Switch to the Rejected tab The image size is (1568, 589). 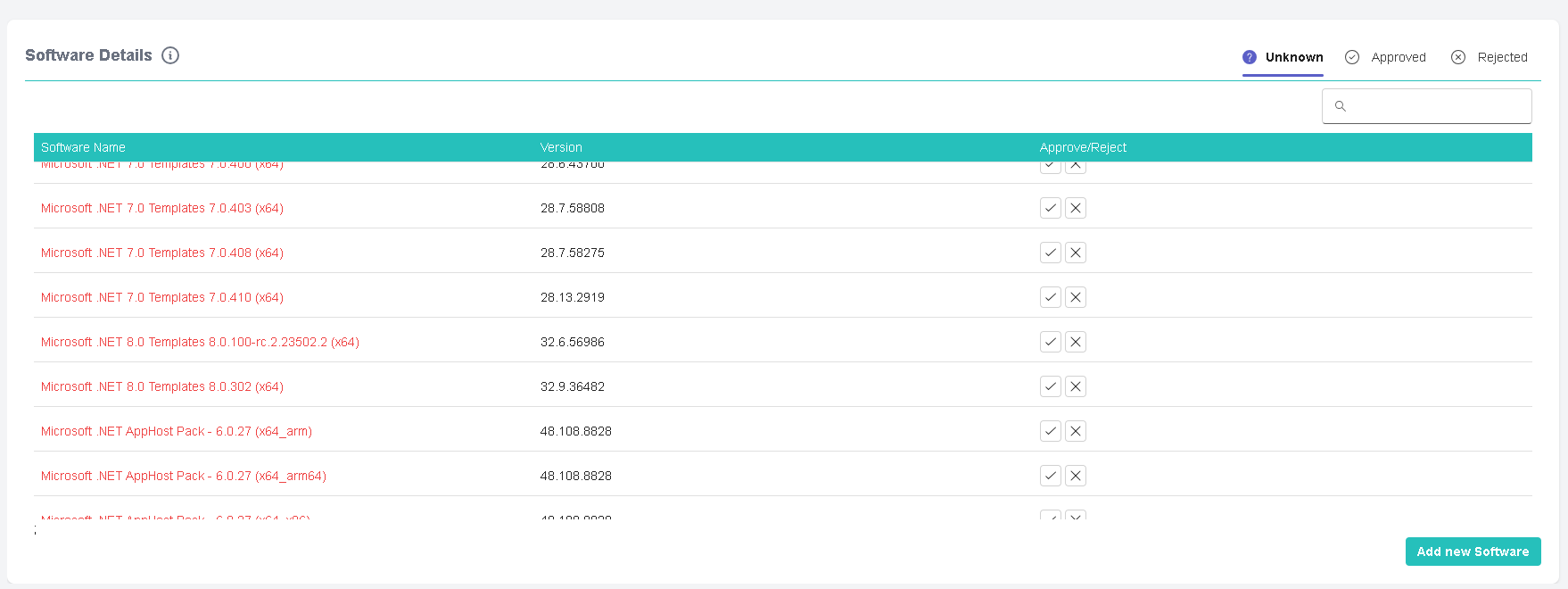(x=1490, y=57)
